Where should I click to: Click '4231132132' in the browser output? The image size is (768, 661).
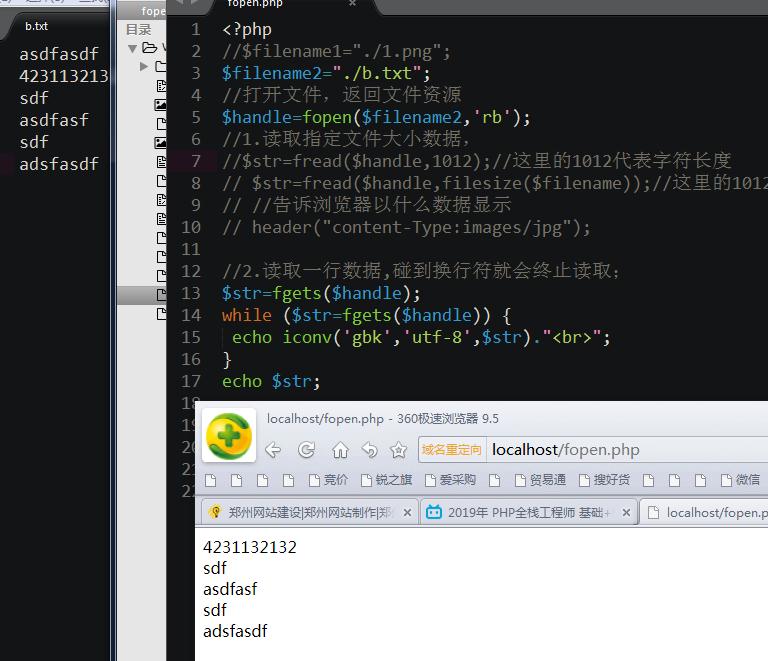250,547
